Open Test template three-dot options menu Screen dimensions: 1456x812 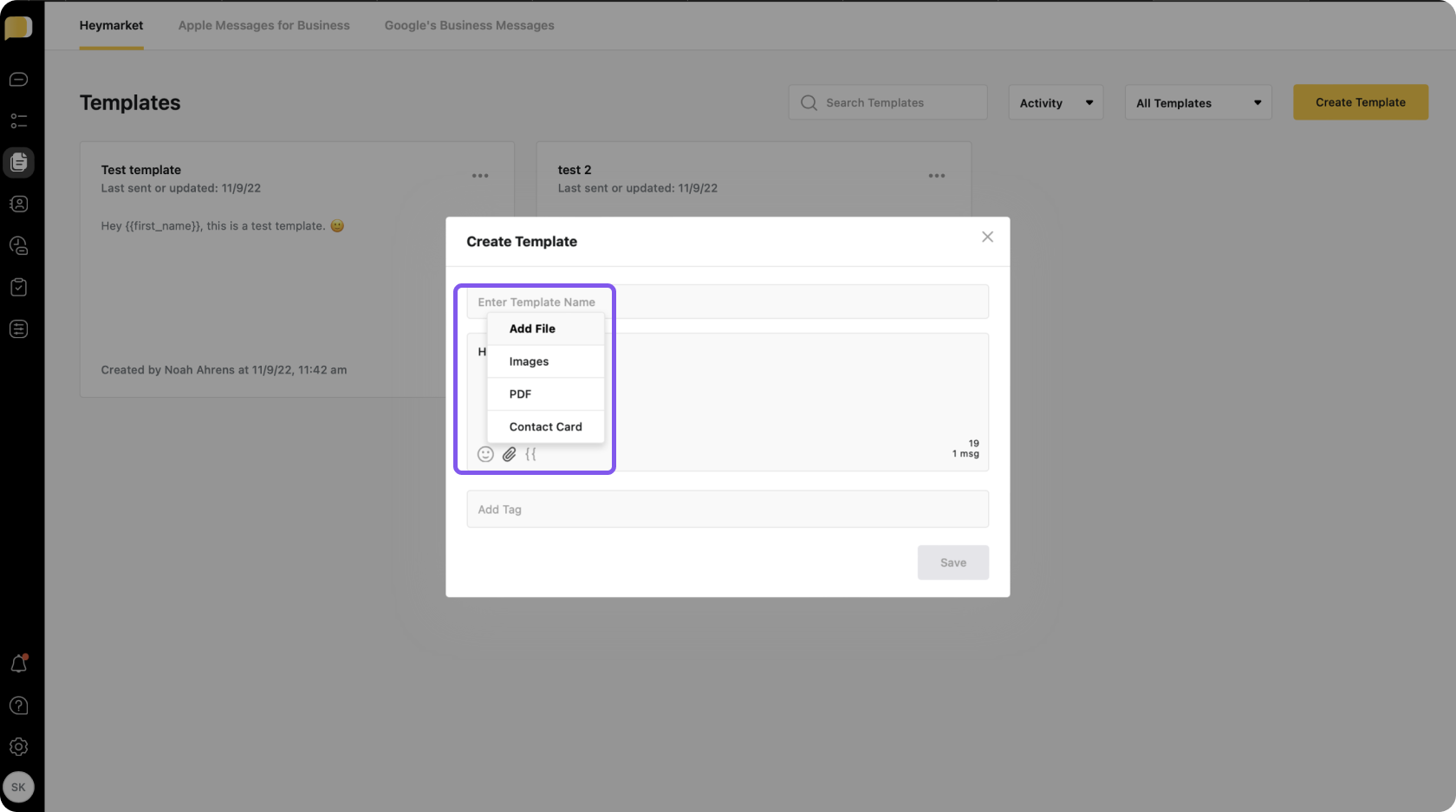480,176
